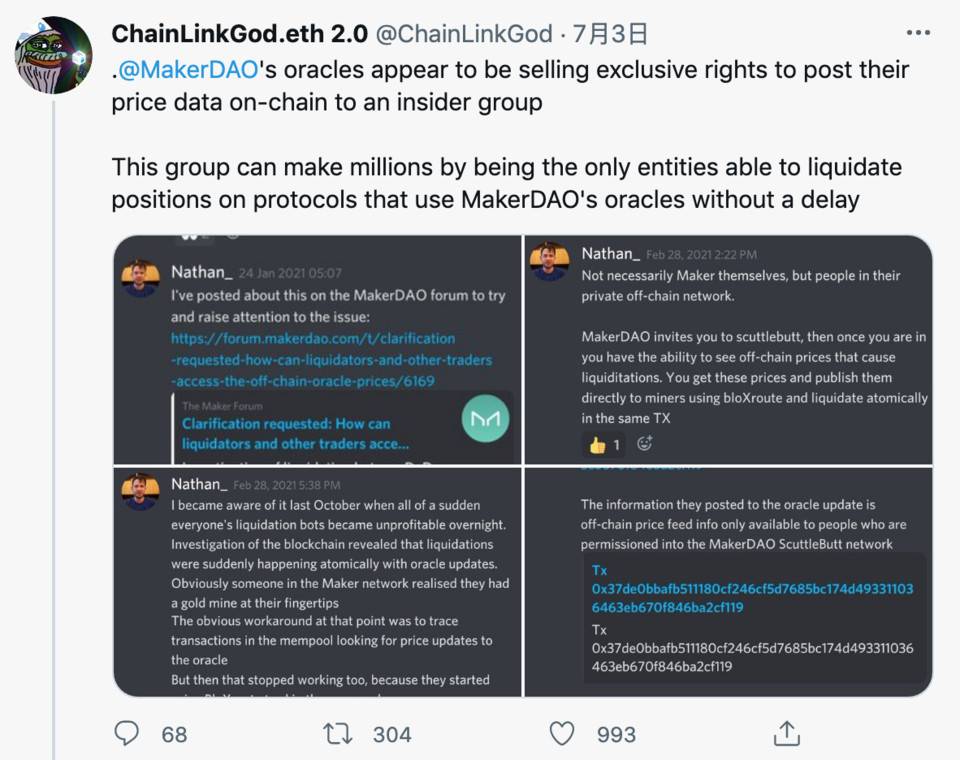Open the bottom-right Tx hash image

pos(729,582)
